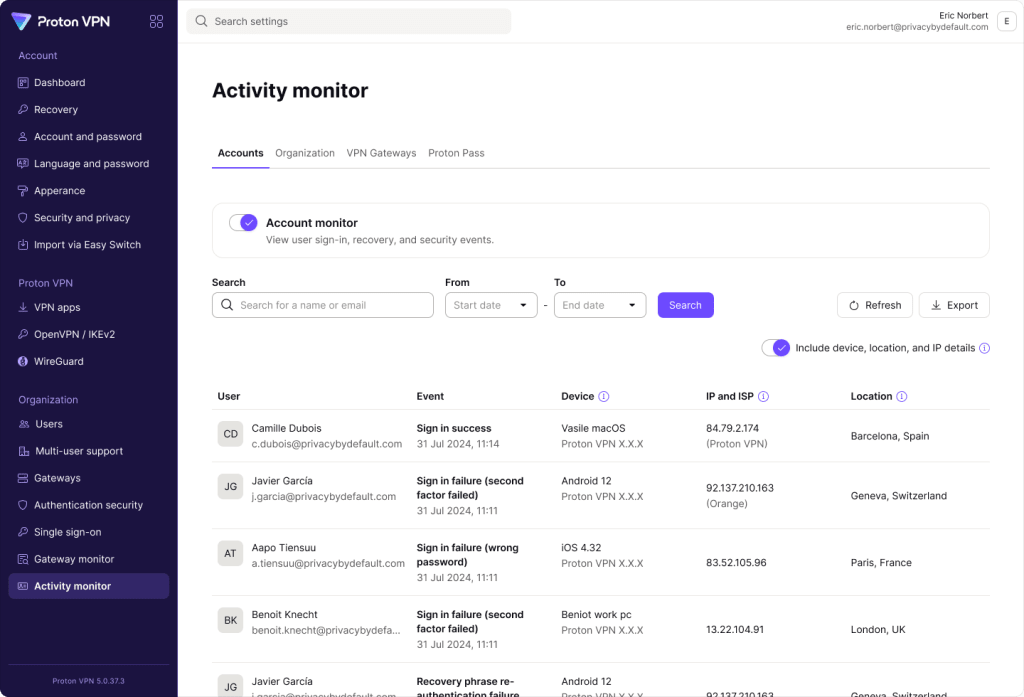Image resolution: width=1024 pixels, height=697 pixels.
Task: Switch to the VPN Gateways tab
Action: tap(381, 154)
